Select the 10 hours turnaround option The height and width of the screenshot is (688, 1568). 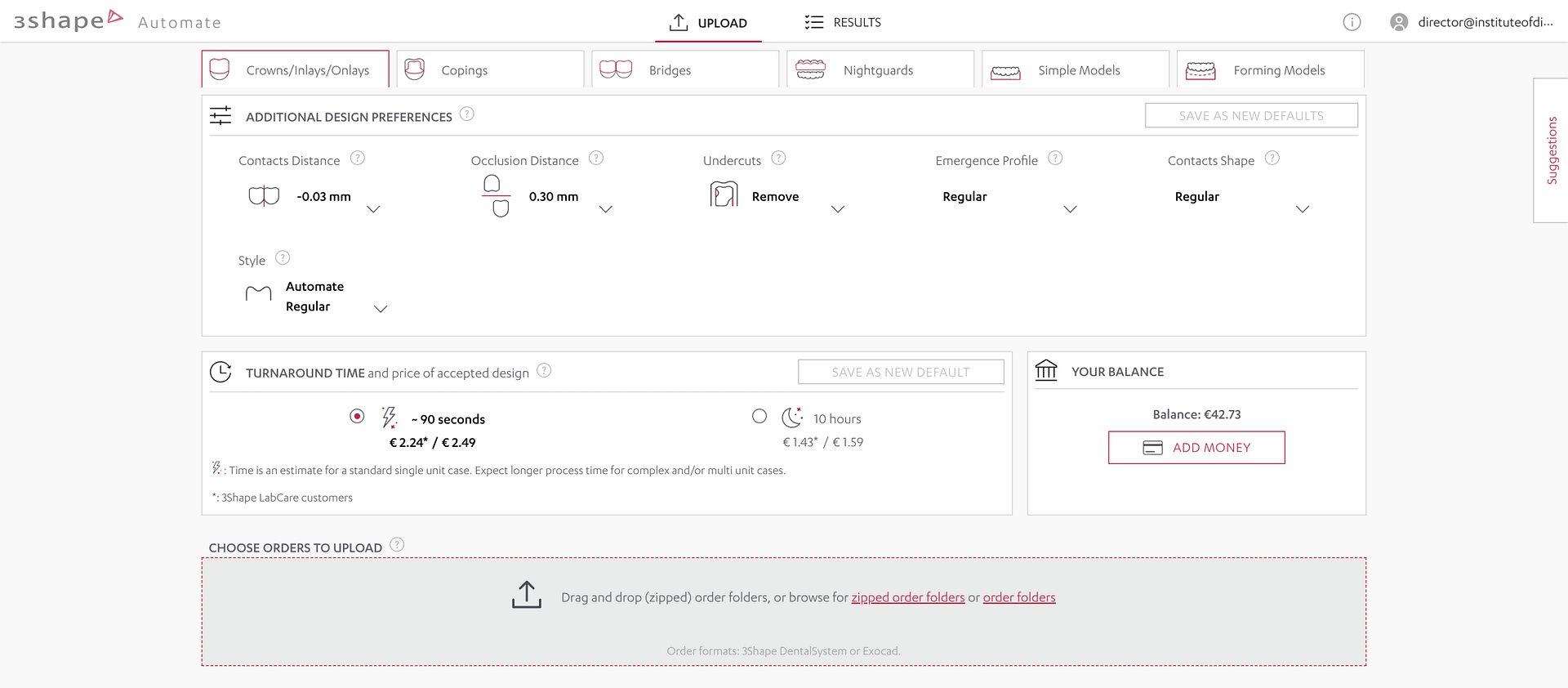pos(759,417)
